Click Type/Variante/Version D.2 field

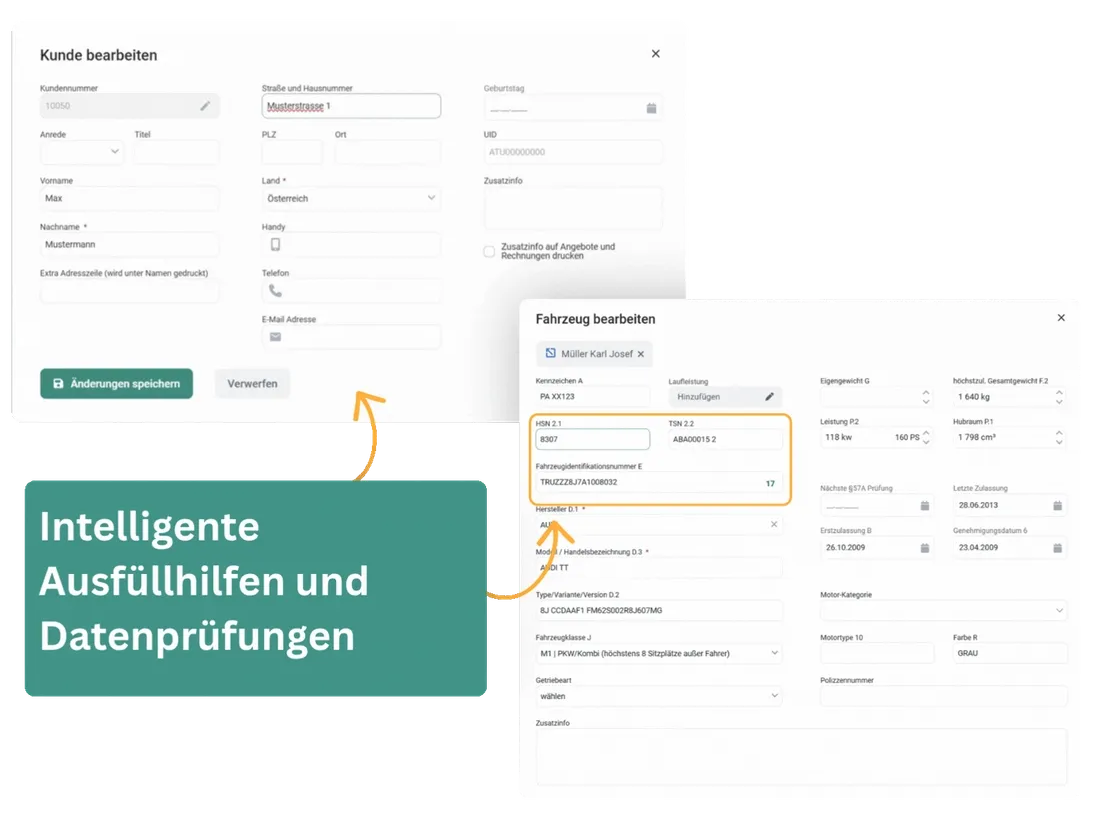tap(659, 610)
